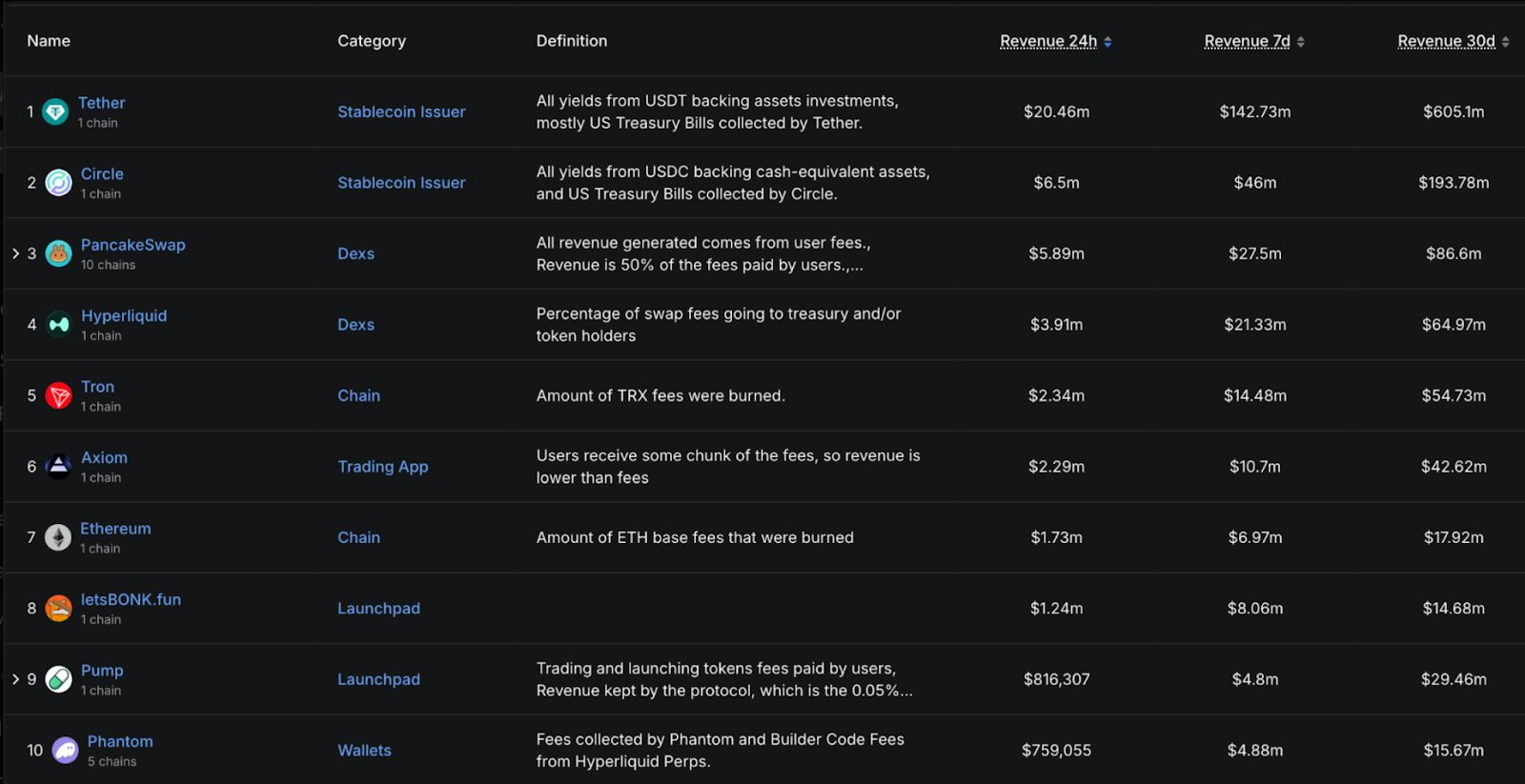Click the Revenue 30d column header

point(1446,41)
